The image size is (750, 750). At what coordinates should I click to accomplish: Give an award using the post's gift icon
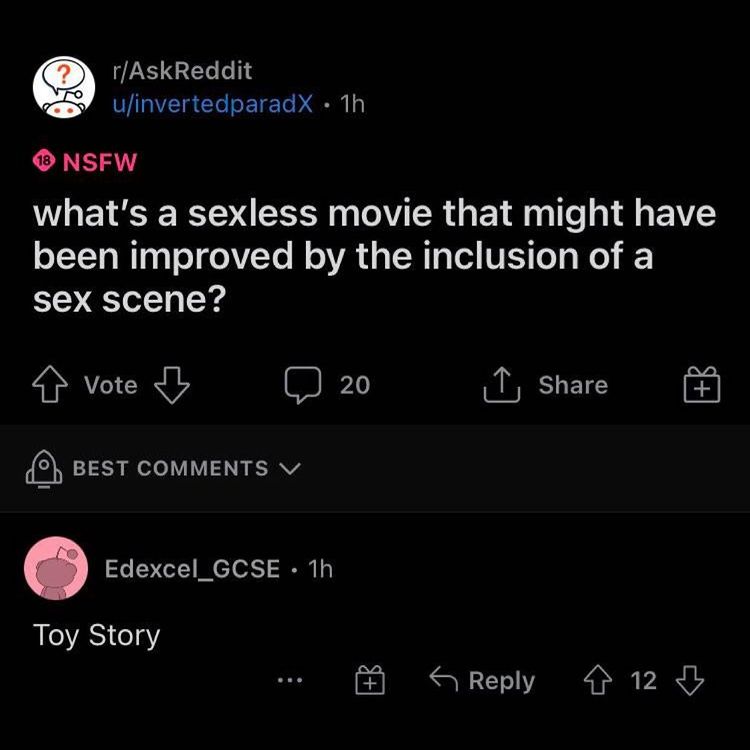coord(702,385)
